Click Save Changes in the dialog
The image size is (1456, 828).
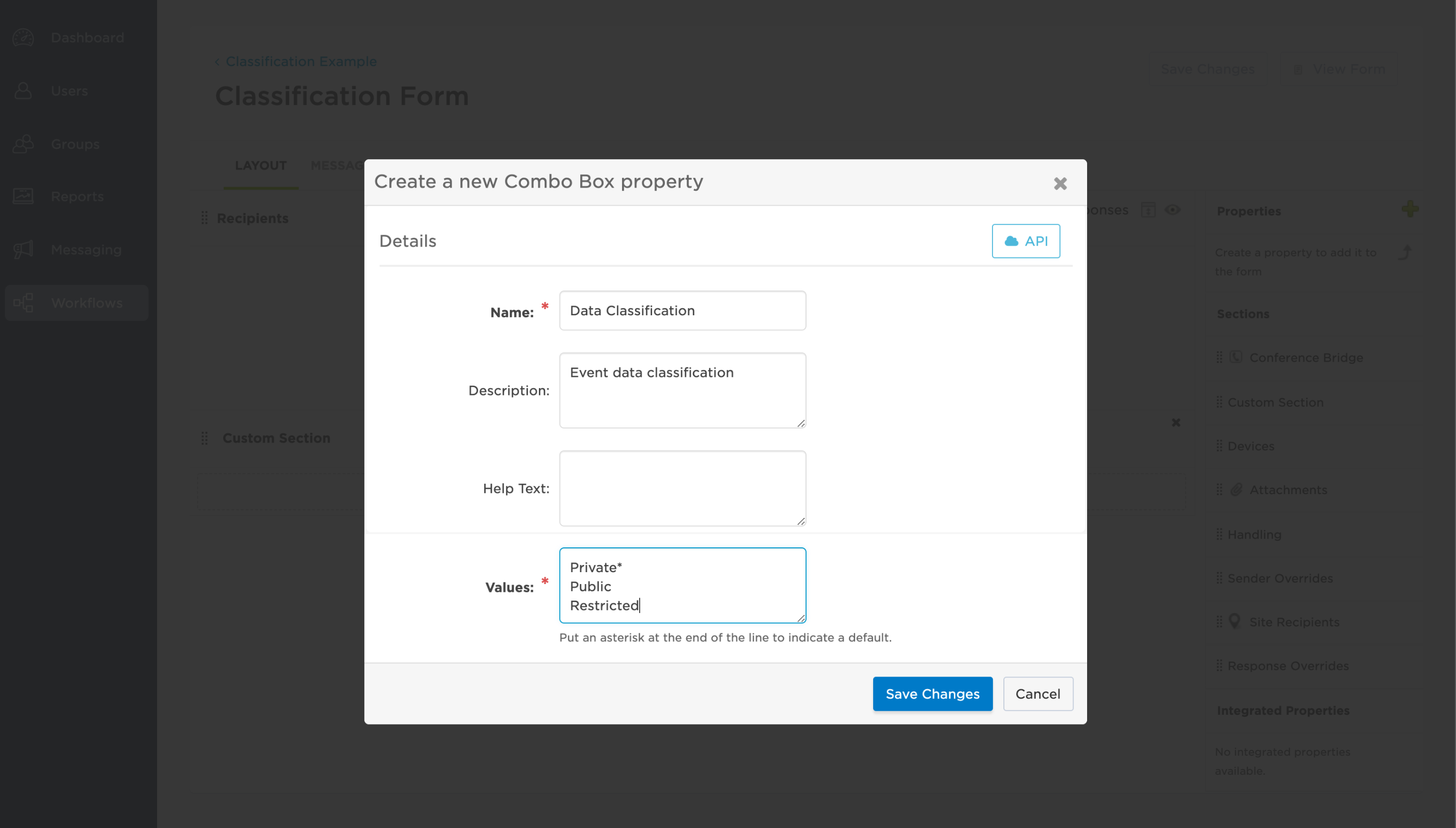coord(933,694)
